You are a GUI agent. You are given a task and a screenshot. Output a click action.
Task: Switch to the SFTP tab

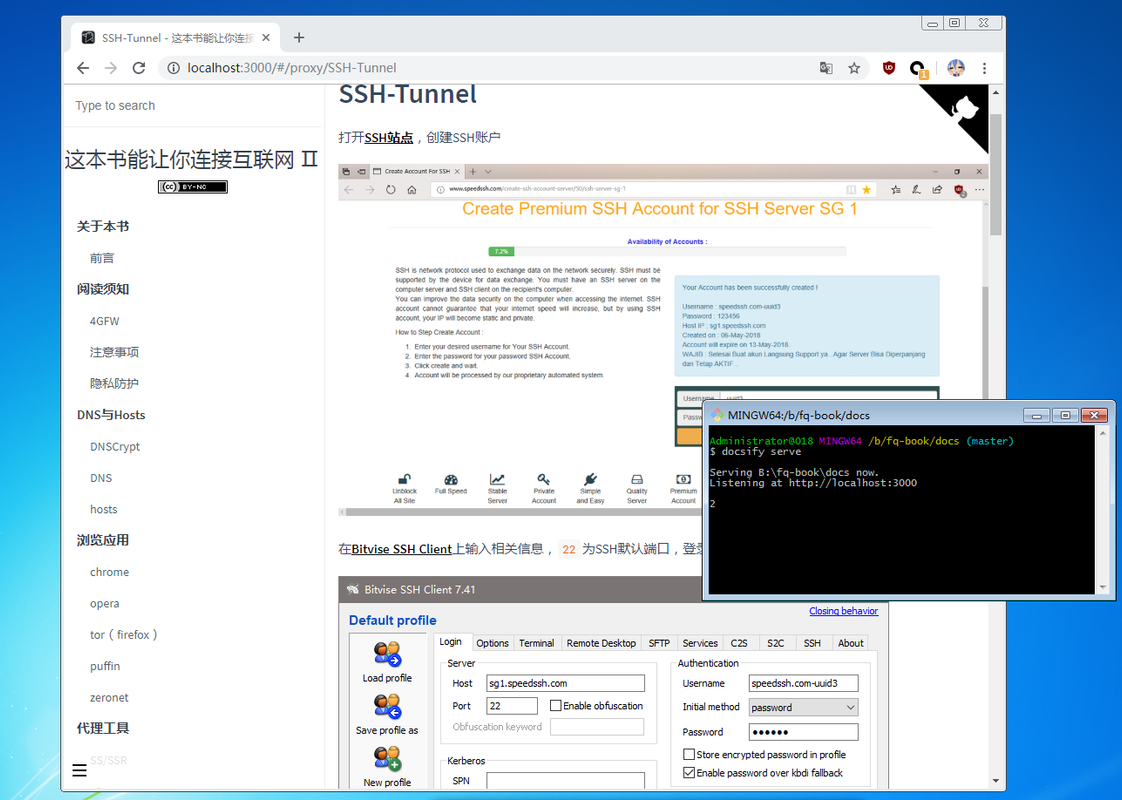point(659,643)
